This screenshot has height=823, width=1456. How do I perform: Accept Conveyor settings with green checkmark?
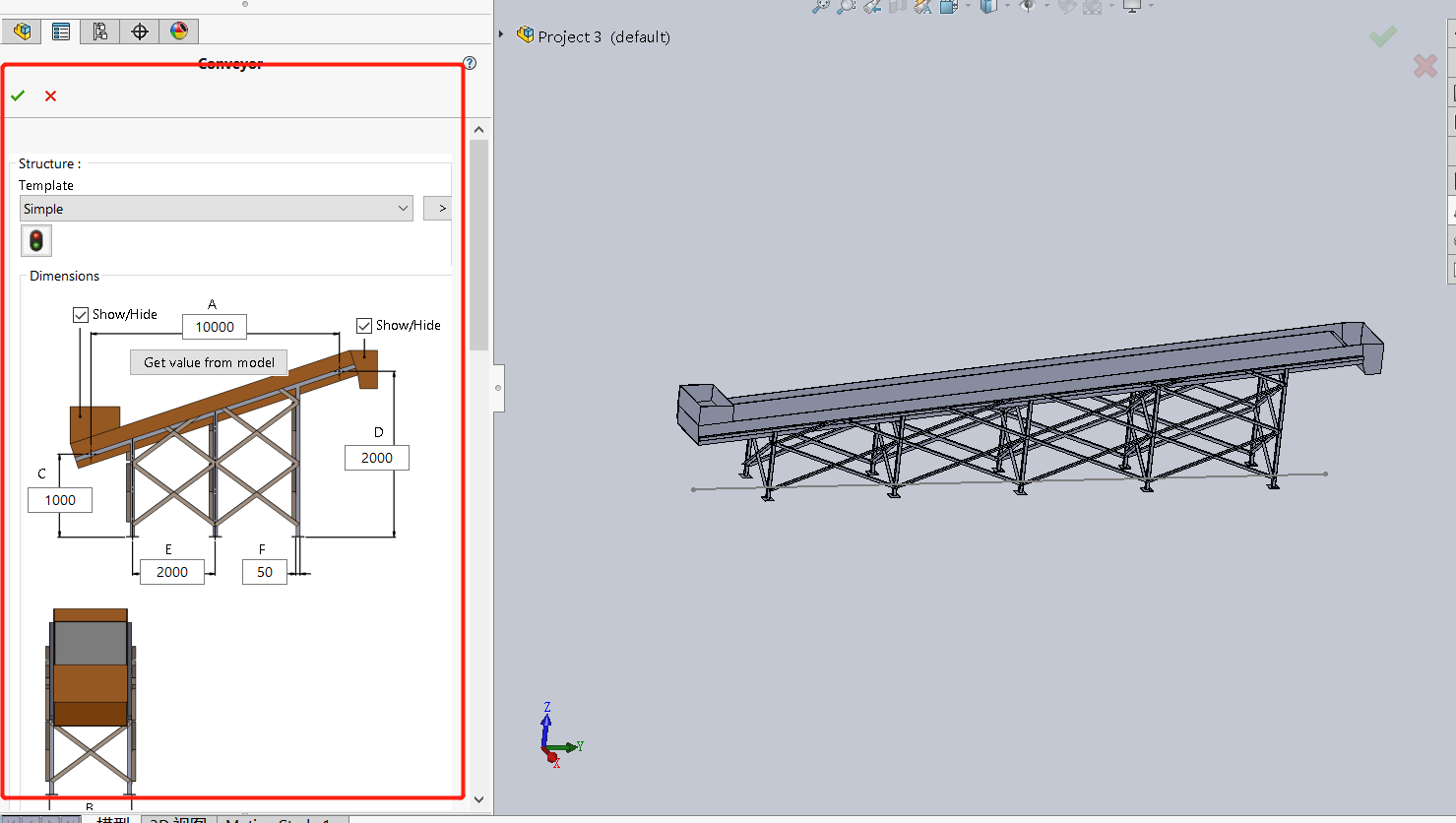point(18,95)
